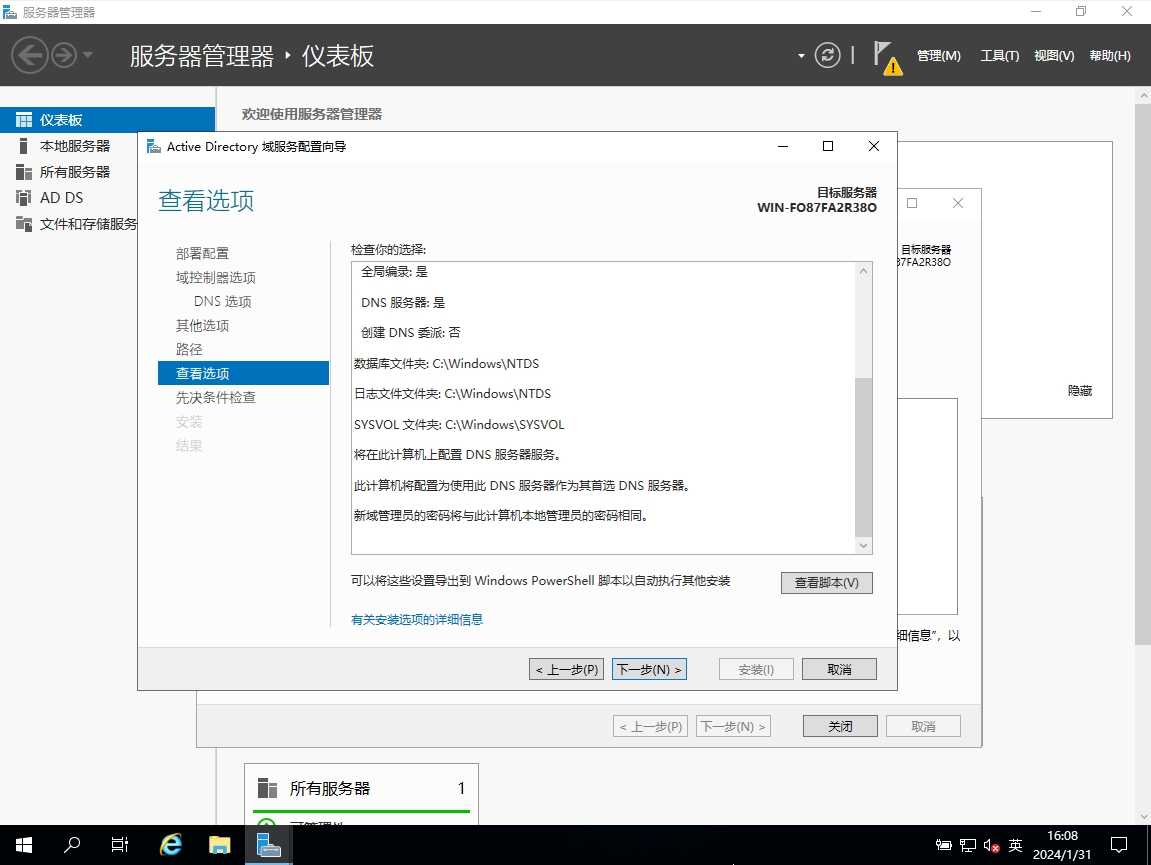
Task: Click 下一步(N) in the AD wizard
Action: pyautogui.click(x=649, y=669)
